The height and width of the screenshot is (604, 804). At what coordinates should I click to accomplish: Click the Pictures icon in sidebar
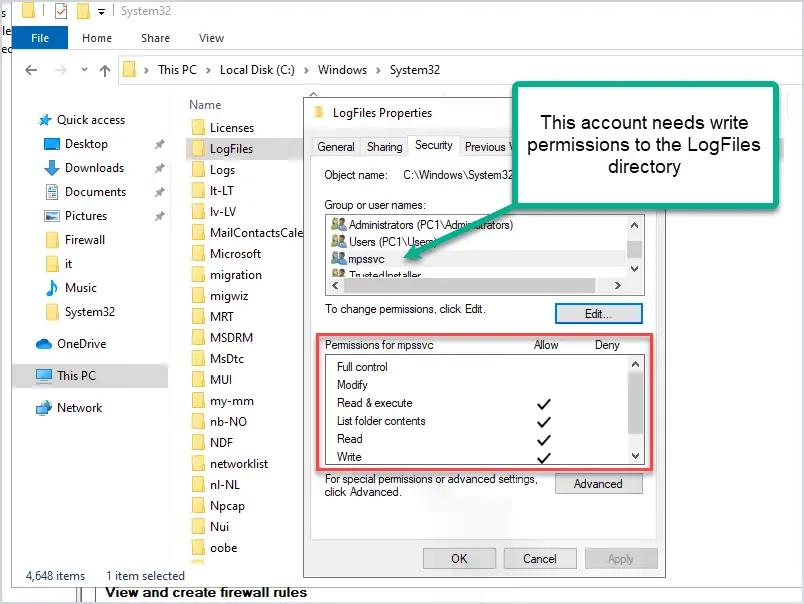pos(52,216)
